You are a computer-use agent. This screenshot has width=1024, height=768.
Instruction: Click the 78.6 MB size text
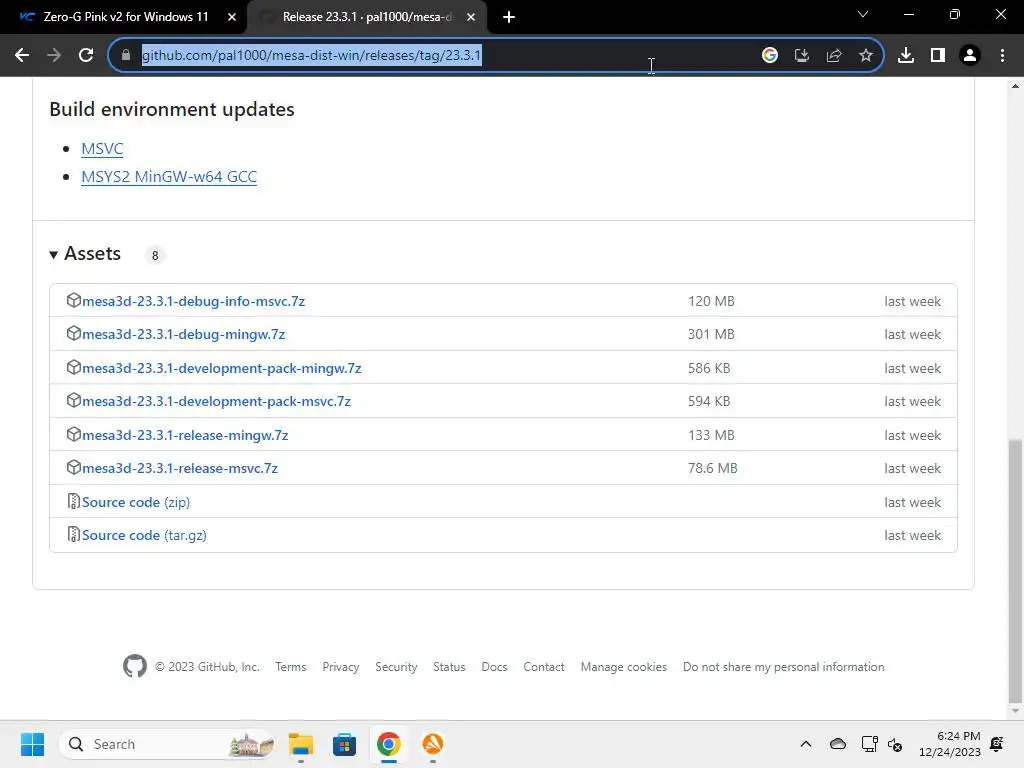pos(712,468)
